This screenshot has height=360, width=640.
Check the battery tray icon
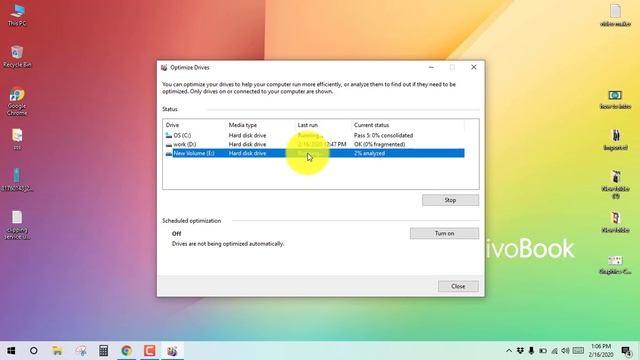click(x=543, y=351)
